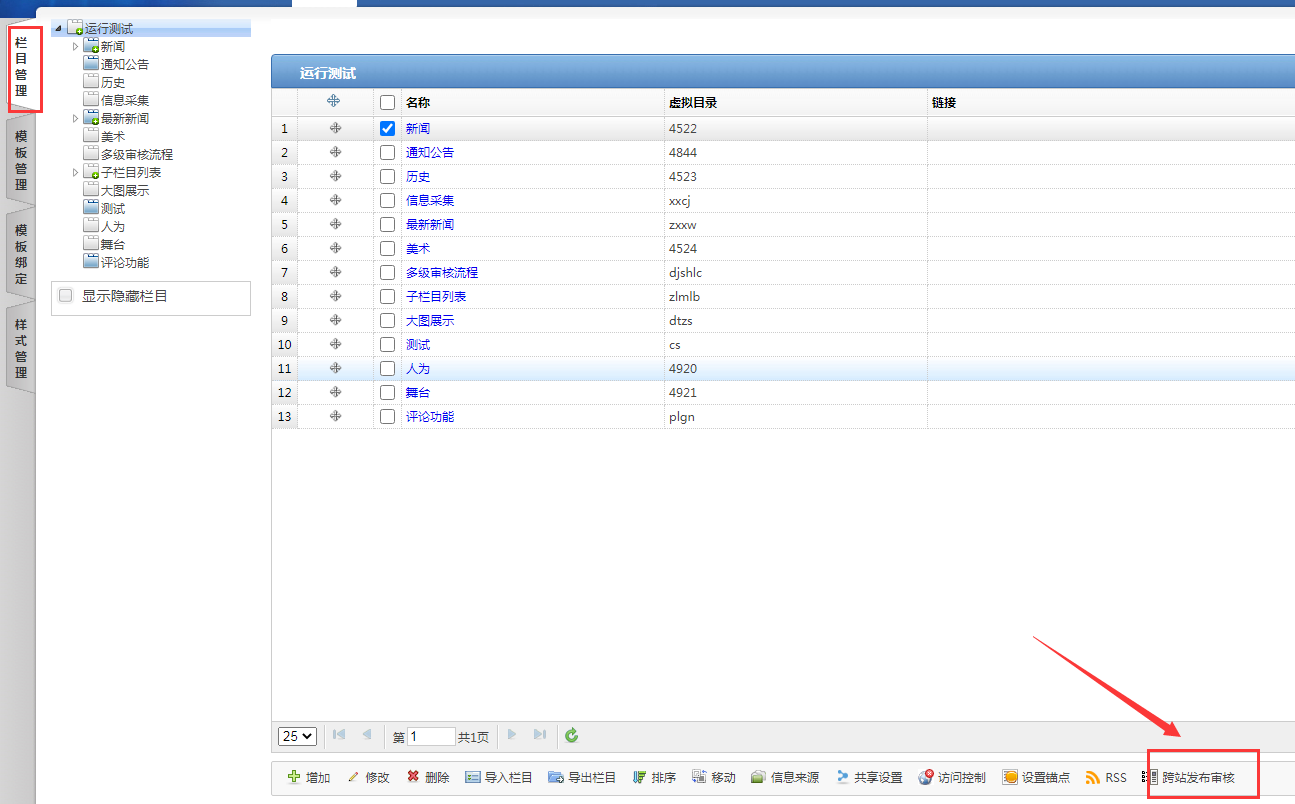Toggle the select-all checkbox in header

tap(388, 102)
